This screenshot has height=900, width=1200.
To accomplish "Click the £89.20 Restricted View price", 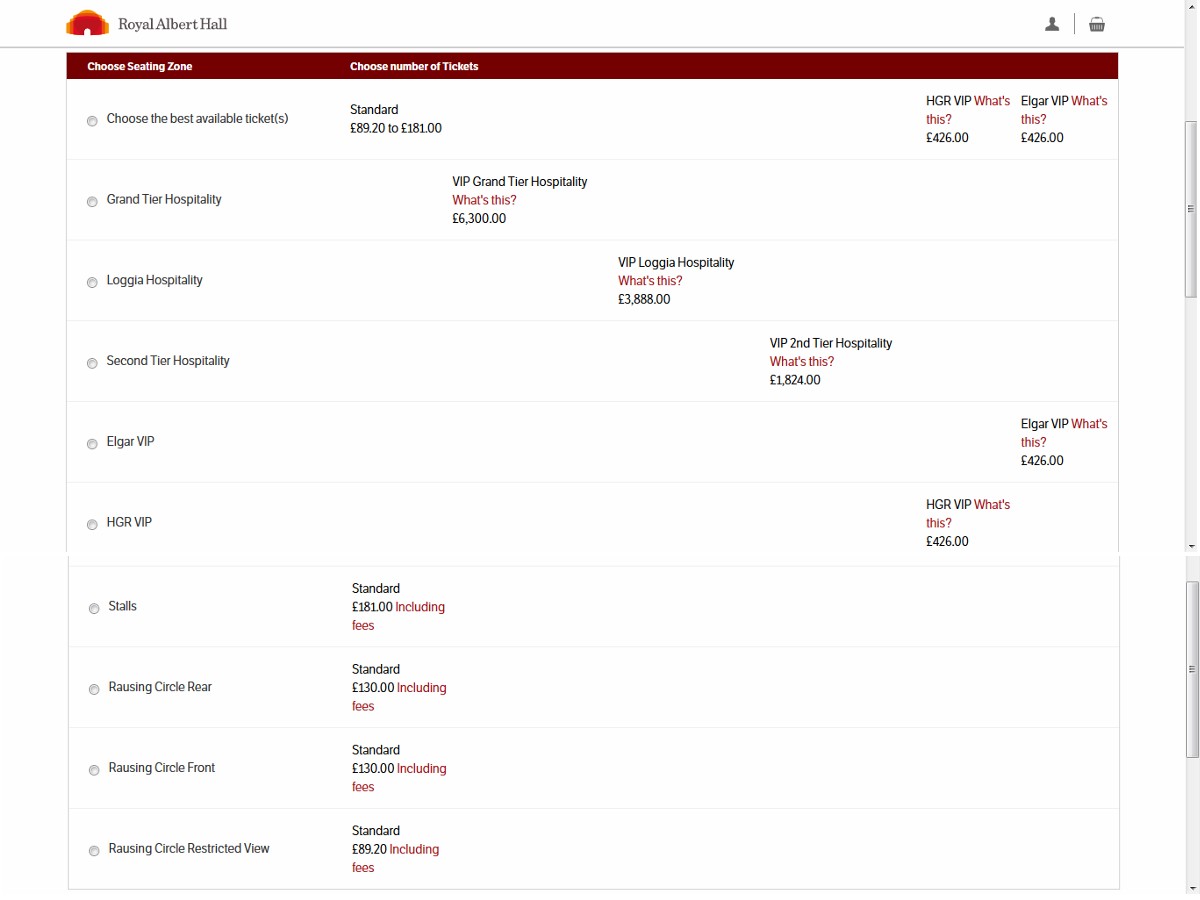I will click(x=369, y=850).
